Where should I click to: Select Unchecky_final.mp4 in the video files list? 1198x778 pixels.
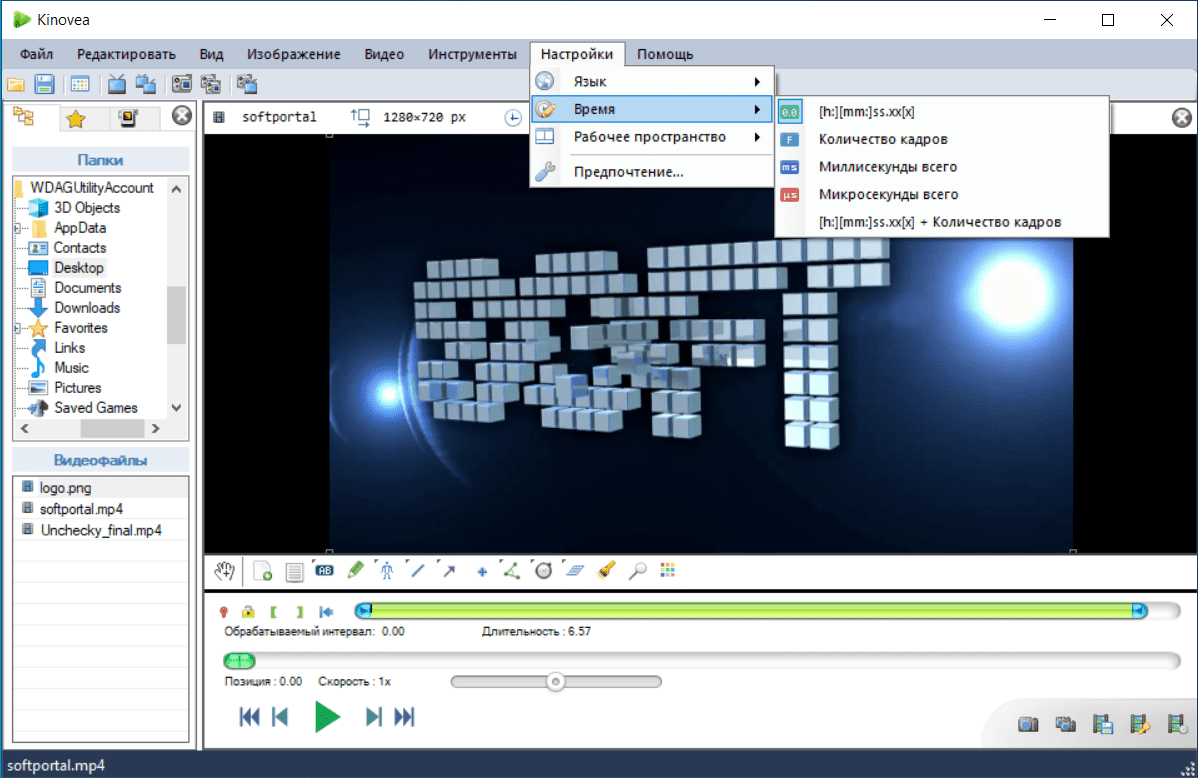tap(101, 530)
